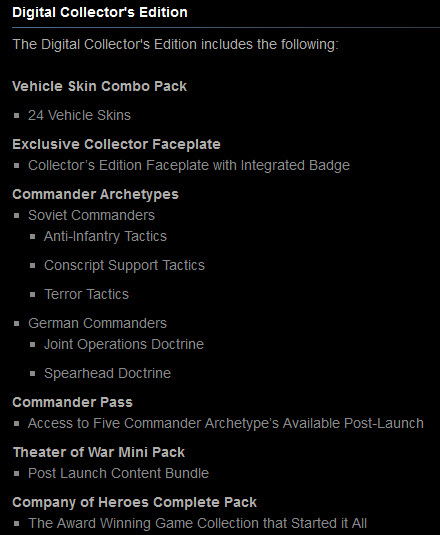
Task: Click the Anti-Infantry Tactics sub-item
Action: (105, 236)
